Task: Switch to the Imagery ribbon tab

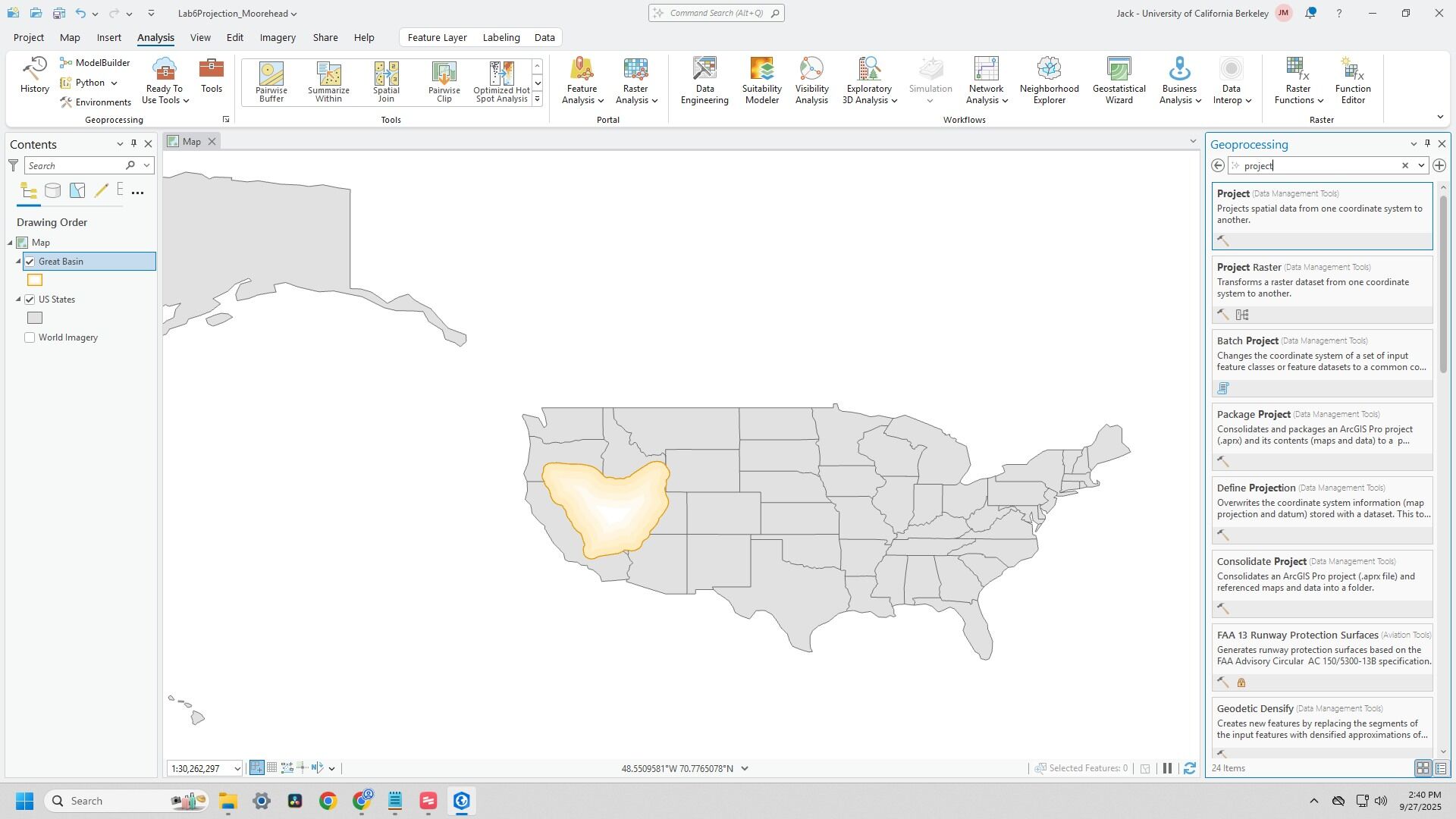Action: 277,37
